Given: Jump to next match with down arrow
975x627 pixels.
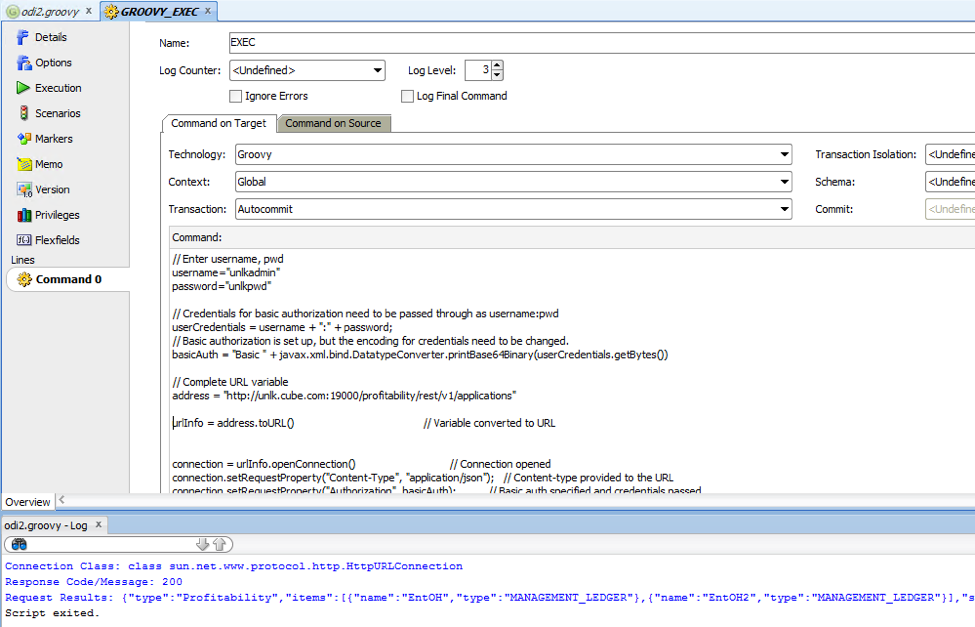Looking at the screenshot, I should (202, 544).
